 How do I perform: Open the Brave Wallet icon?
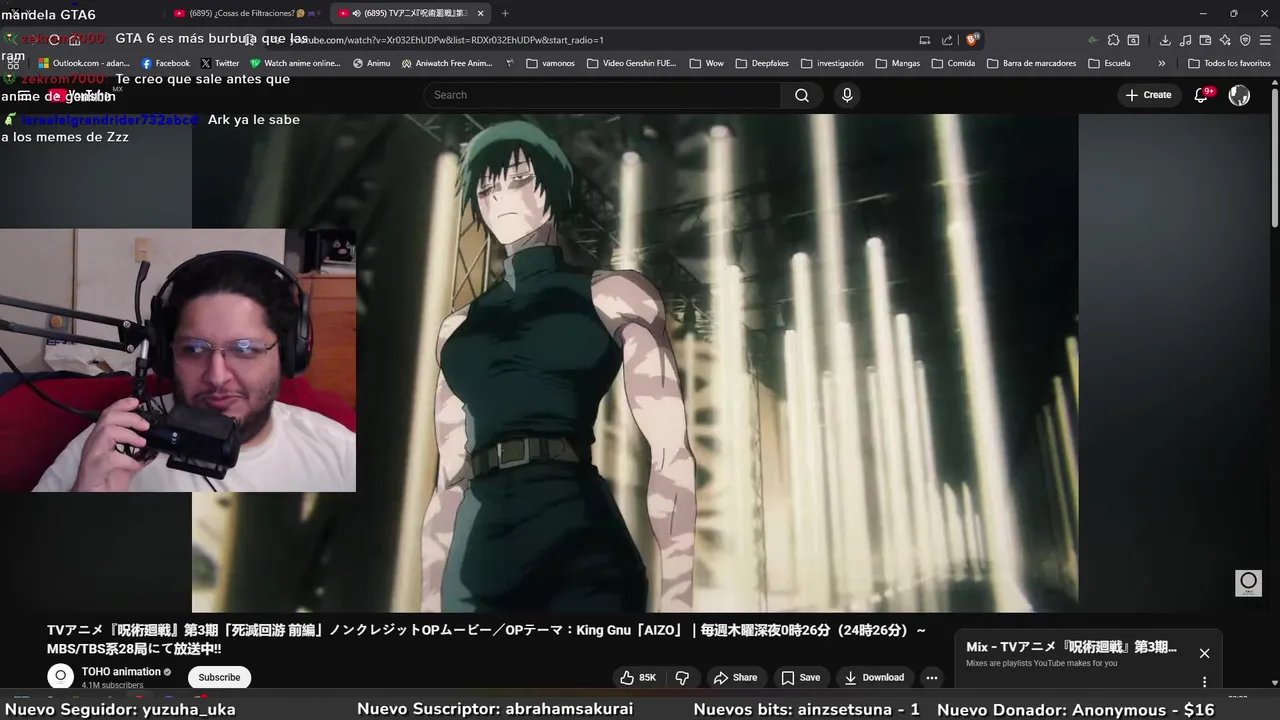tap(1205, 40)
